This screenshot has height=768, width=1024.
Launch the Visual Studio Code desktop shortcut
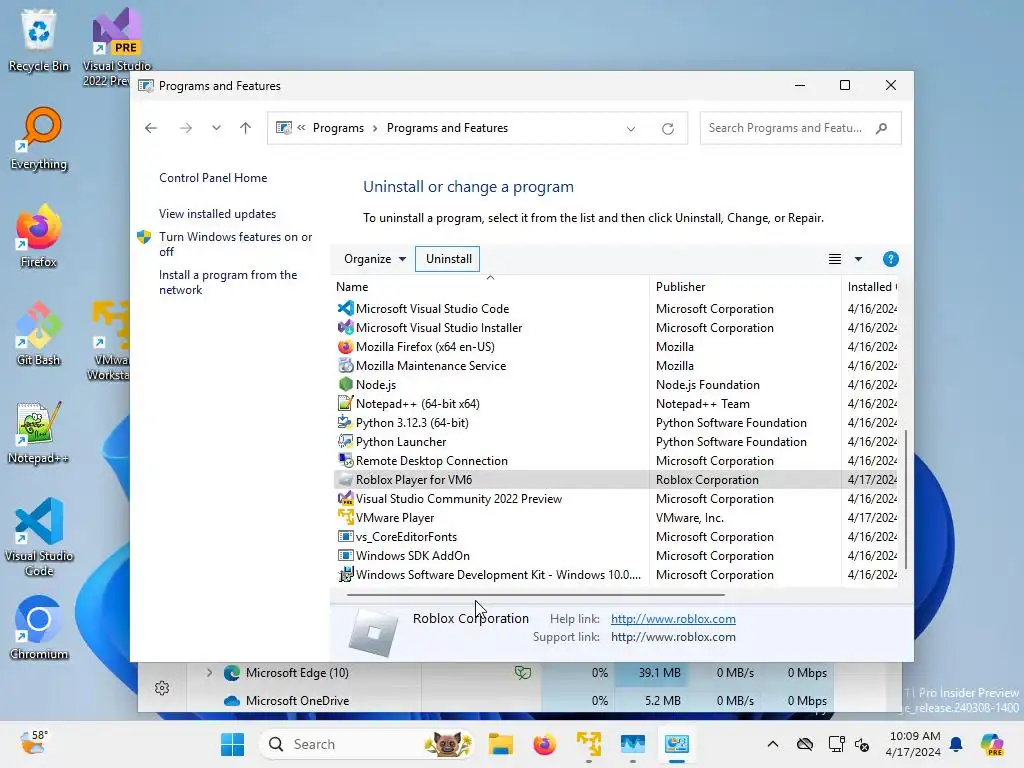(x=39, y=537)
